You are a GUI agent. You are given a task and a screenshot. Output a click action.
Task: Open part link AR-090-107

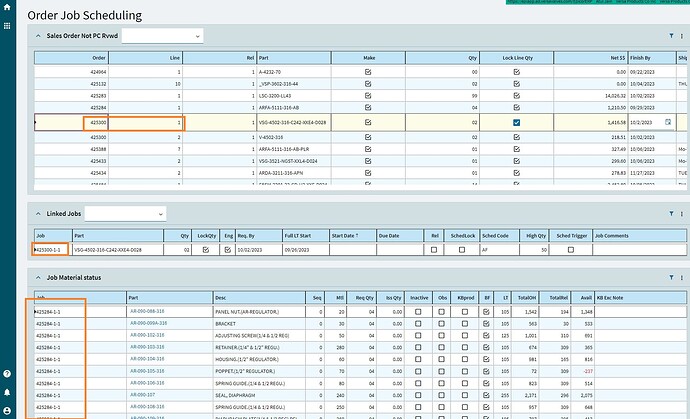[x=142, y=395]
